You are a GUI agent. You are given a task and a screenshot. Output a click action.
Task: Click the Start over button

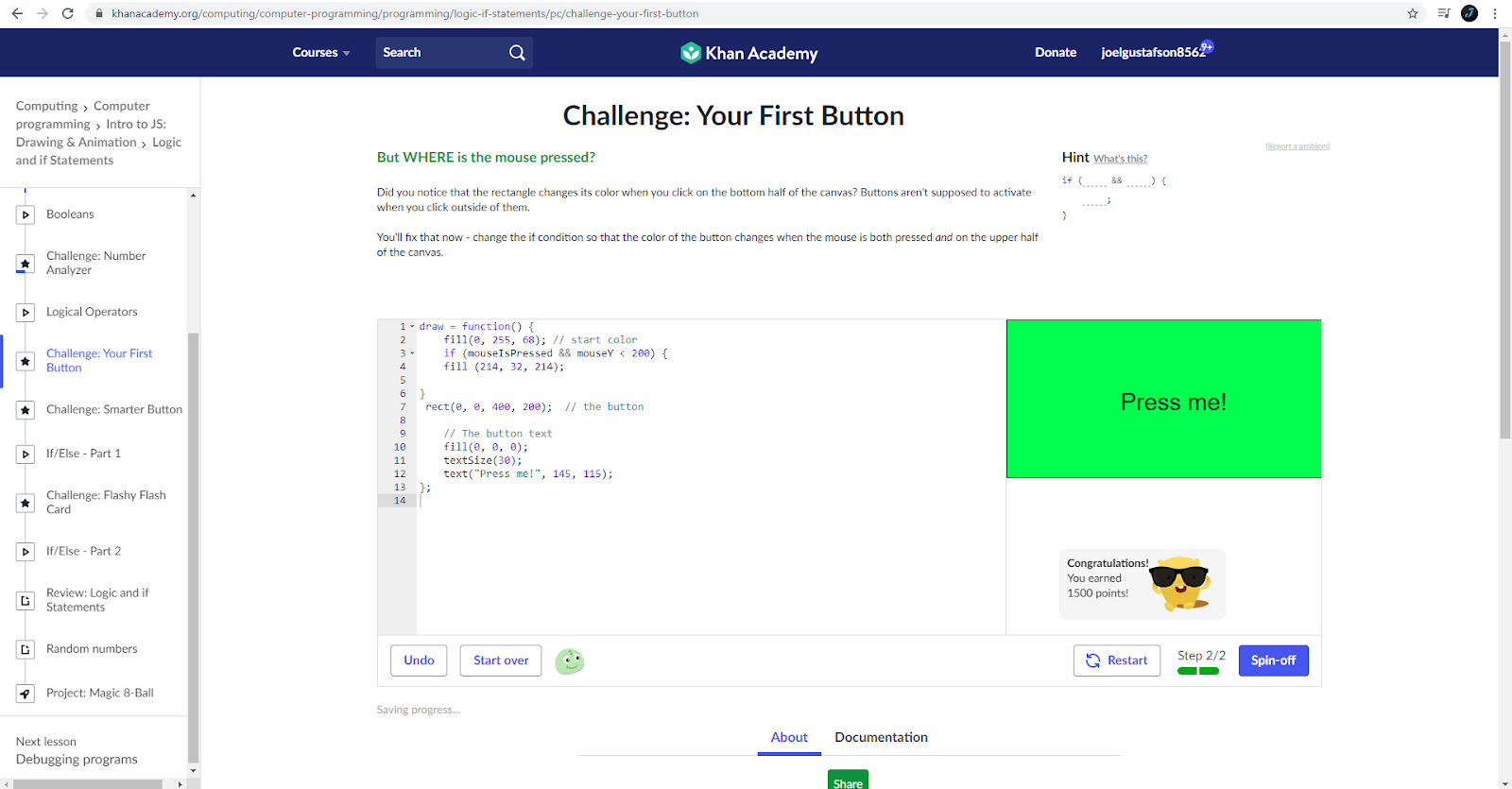click(x=501, y=660)
